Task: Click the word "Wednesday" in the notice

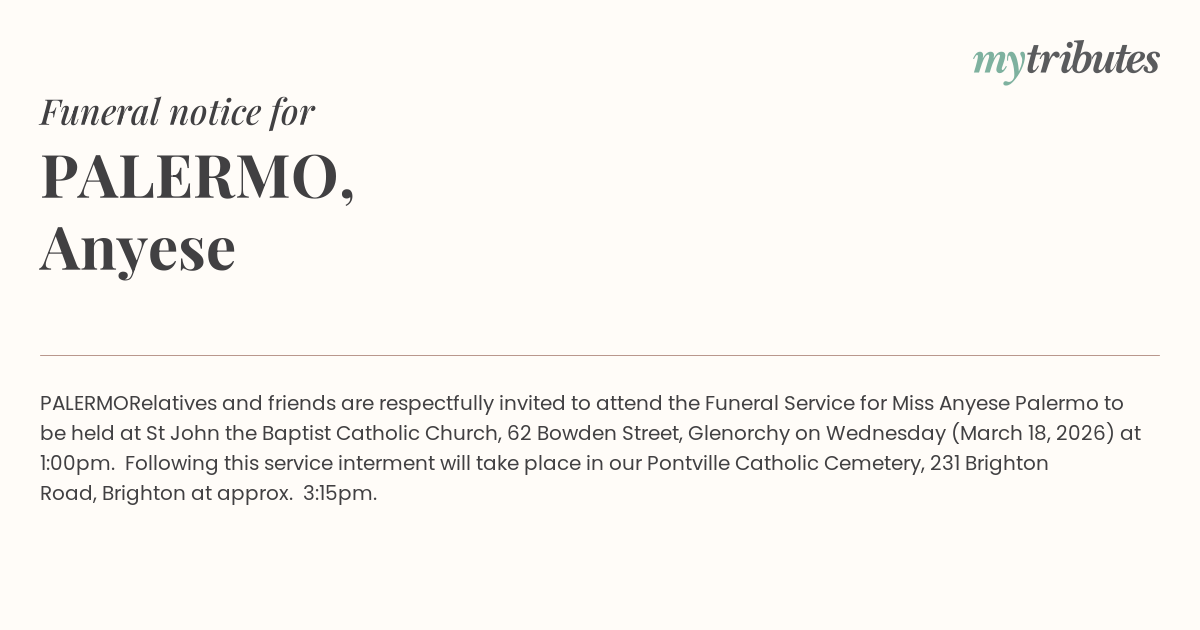Action: 885,433
